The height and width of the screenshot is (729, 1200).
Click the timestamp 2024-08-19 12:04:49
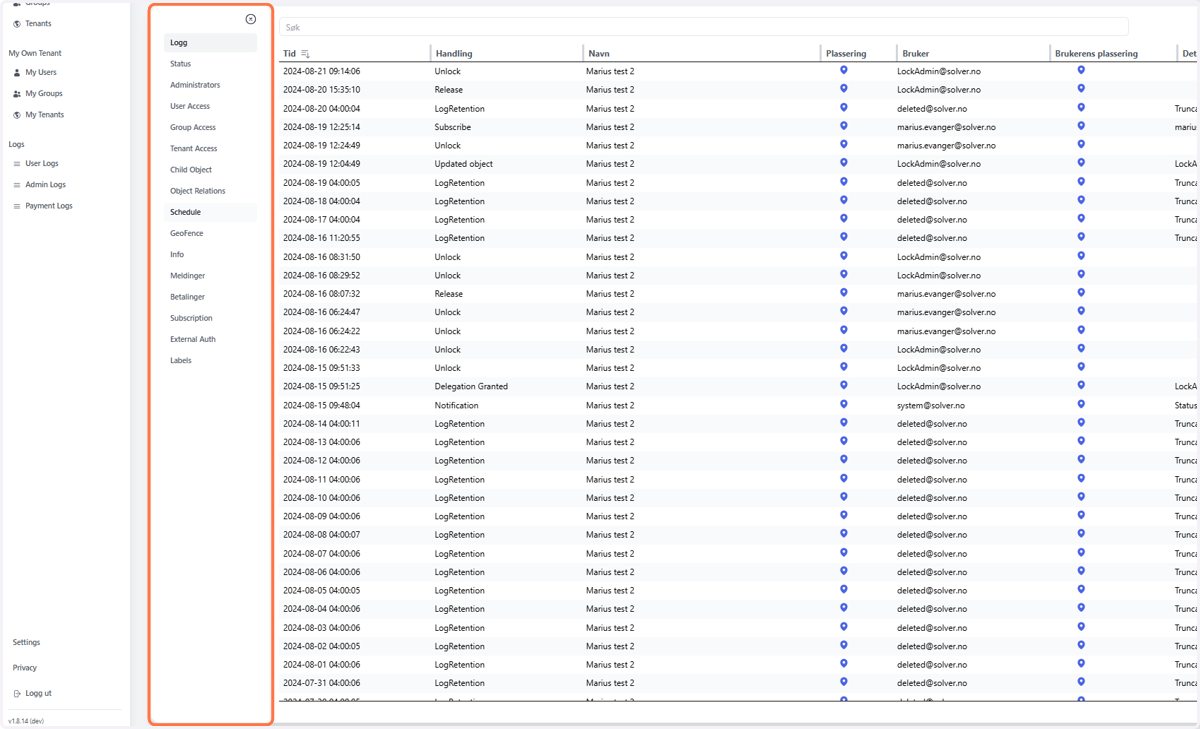pos(321,164)
